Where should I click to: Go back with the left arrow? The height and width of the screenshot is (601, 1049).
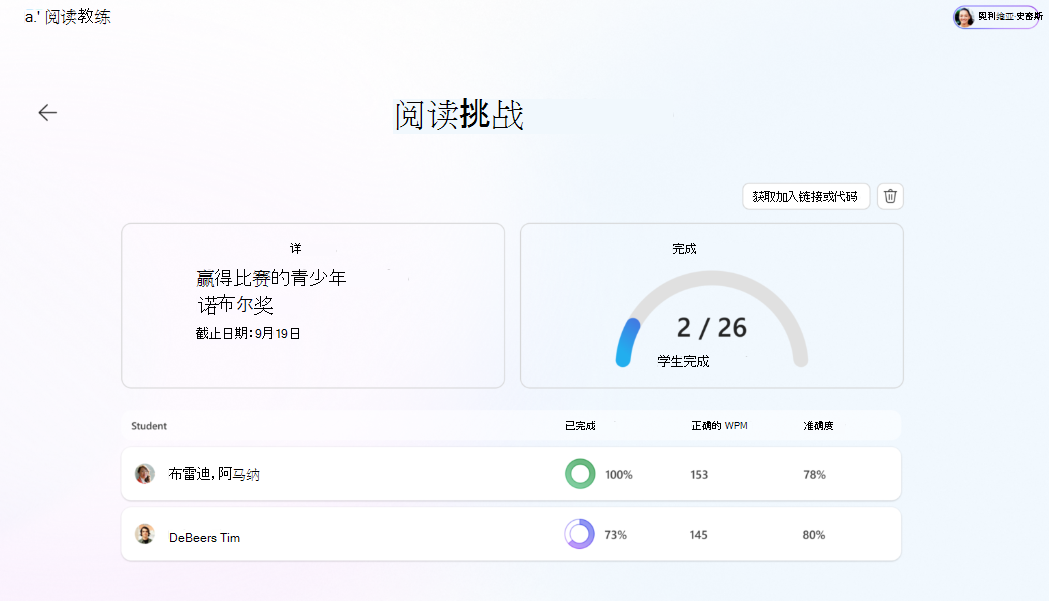click(x=47, y=112)
